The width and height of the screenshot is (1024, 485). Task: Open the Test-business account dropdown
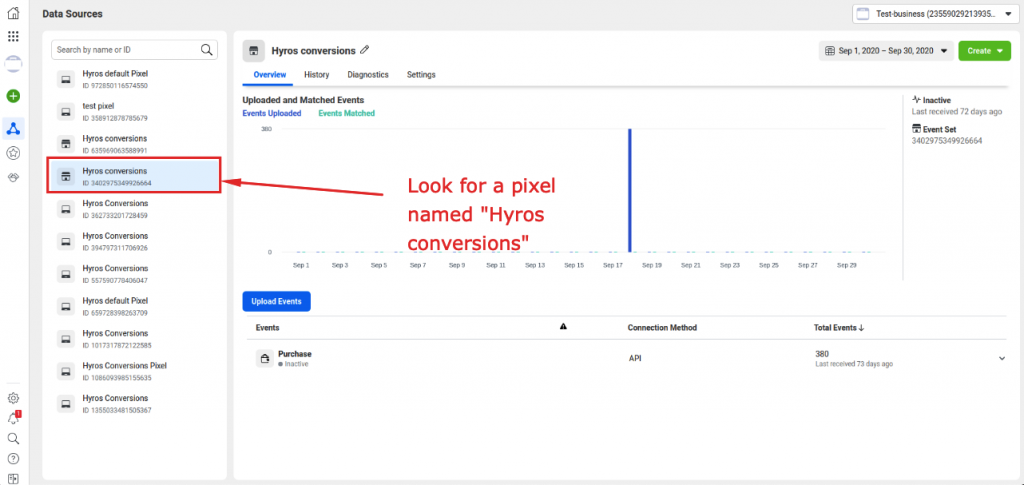pos(935,14)
